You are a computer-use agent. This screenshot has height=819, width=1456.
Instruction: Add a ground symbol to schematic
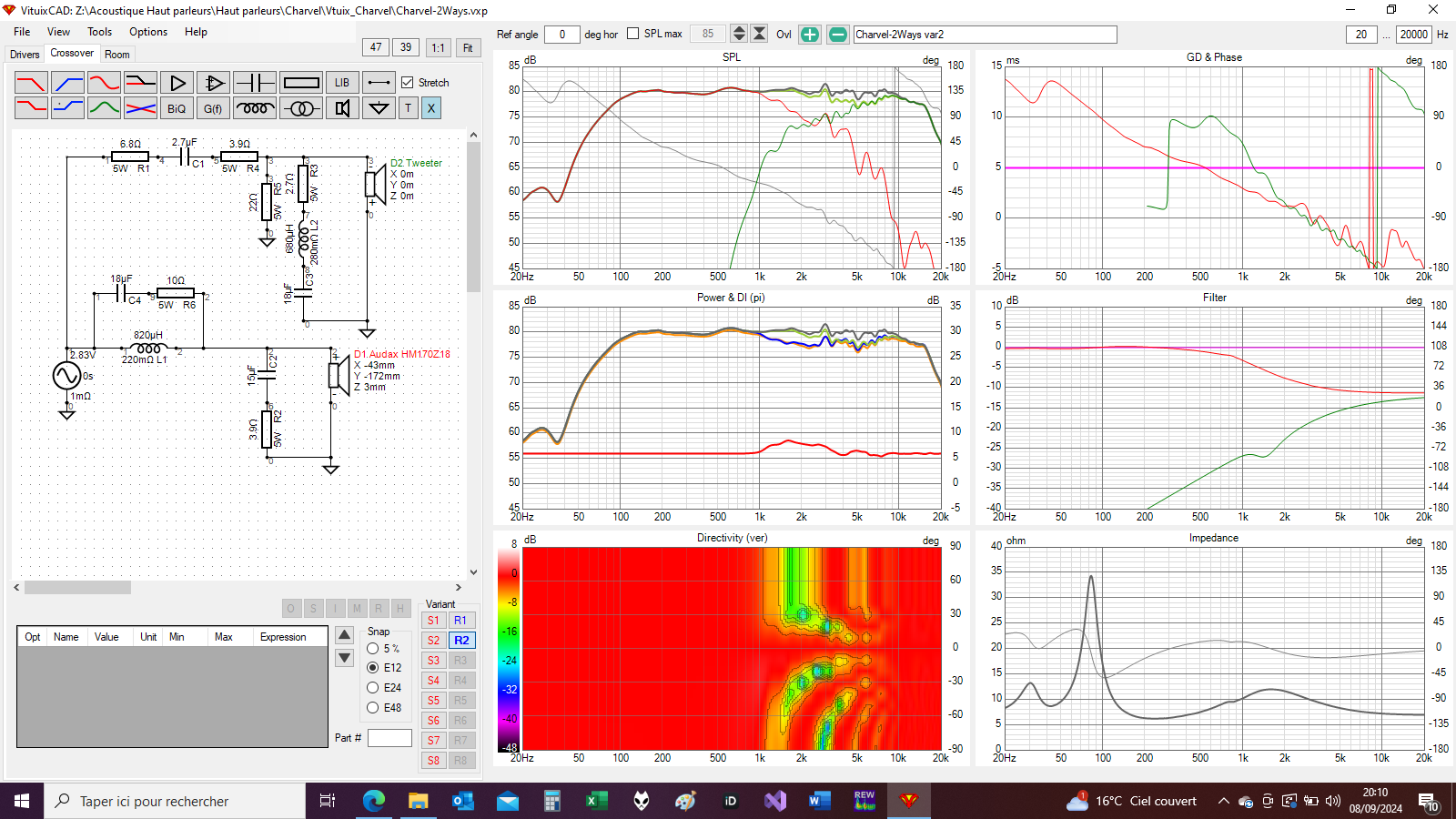point(379,108)
